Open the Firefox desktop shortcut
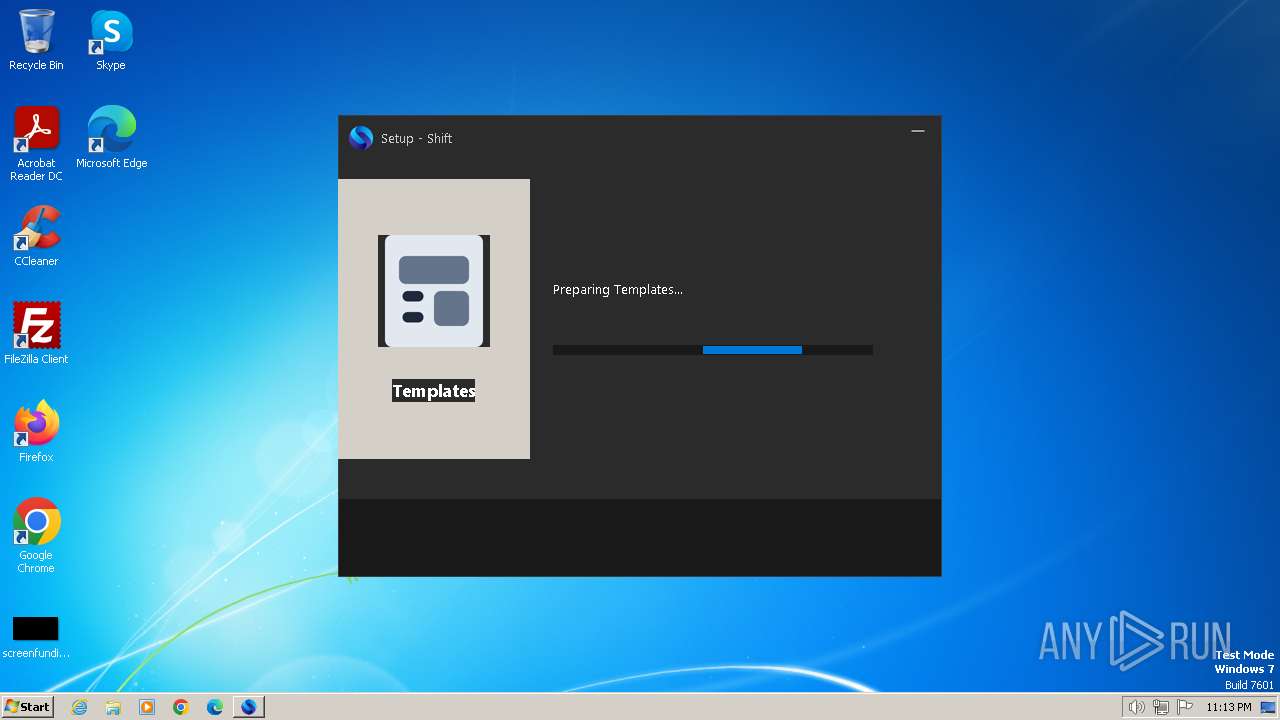Image resolution: width=1280 pixels, height=720 pixels. 36,432
